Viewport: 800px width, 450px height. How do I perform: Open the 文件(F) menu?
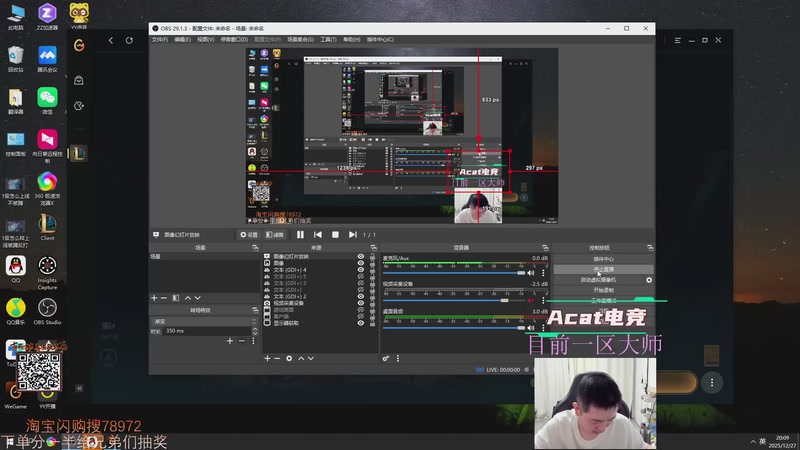coord(160,40)
